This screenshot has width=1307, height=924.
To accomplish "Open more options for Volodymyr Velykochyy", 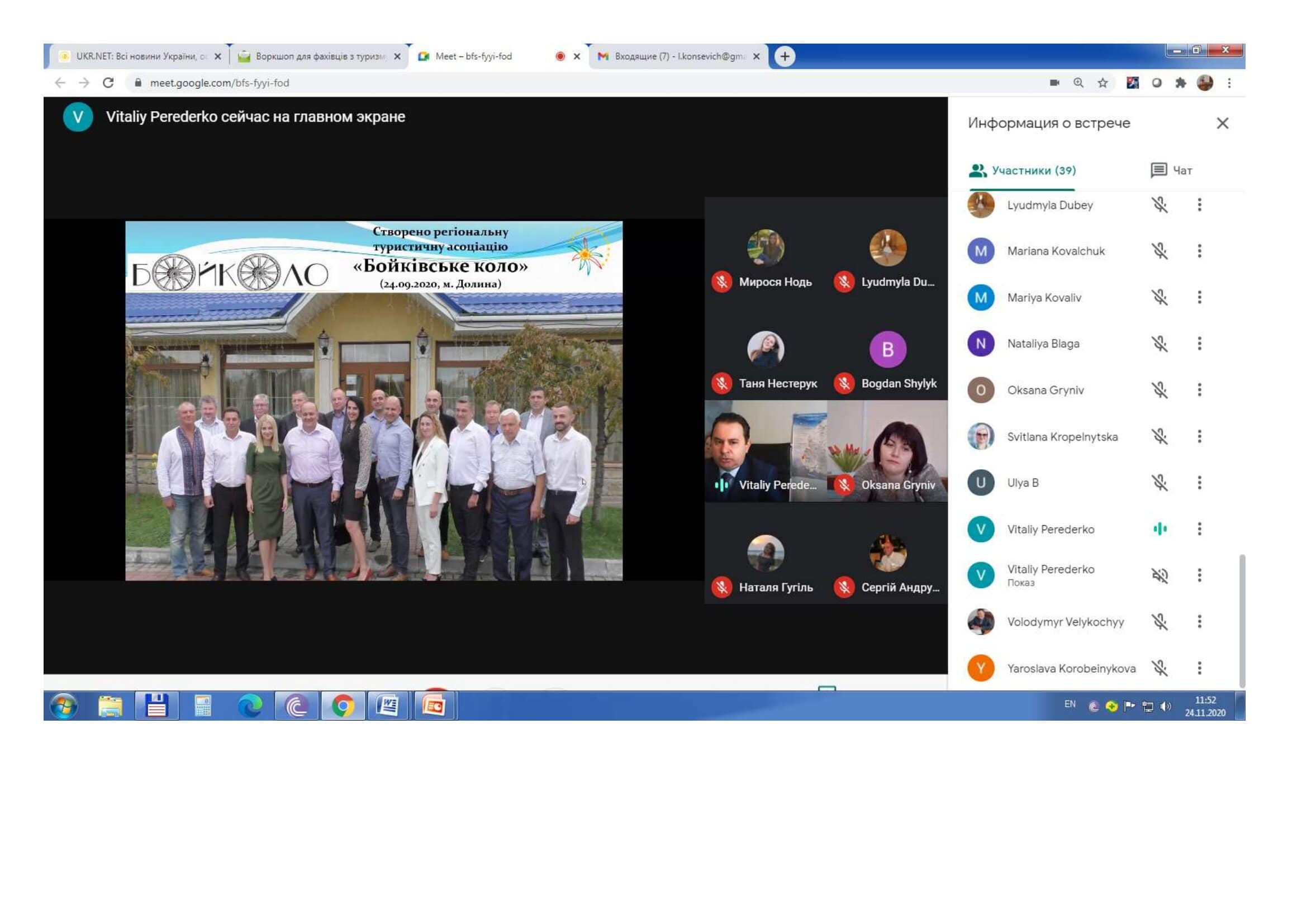I will 1199,622.
